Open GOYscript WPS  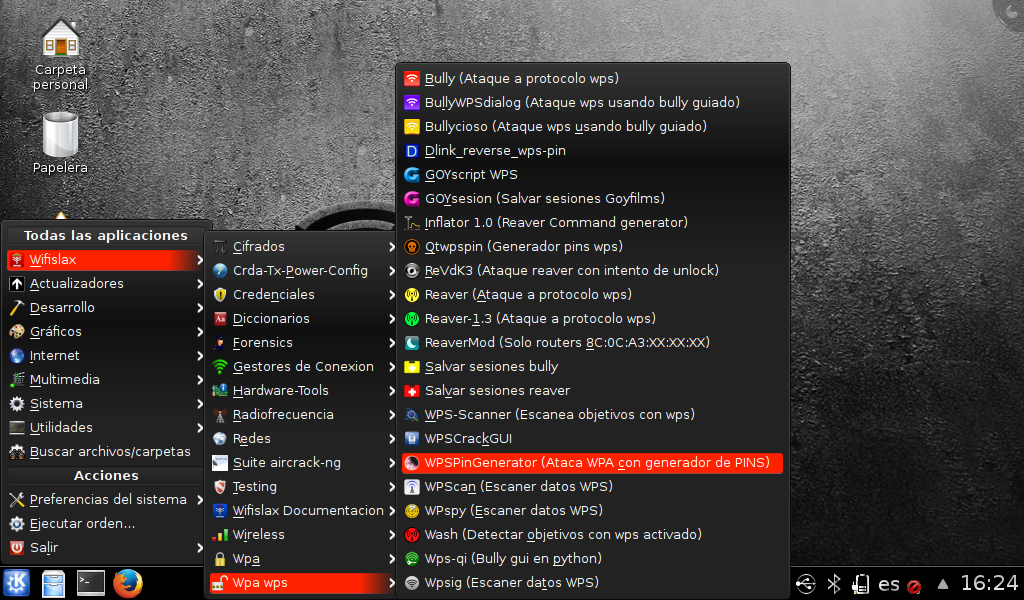(592, 175)
